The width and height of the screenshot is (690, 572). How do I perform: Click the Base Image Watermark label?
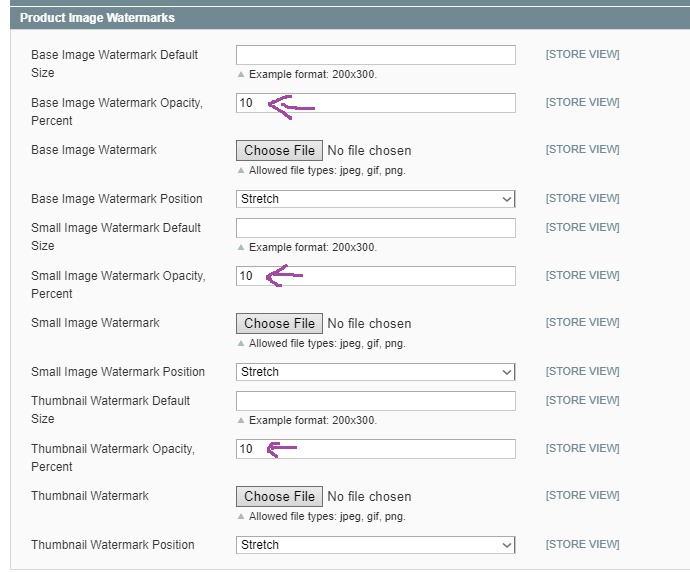tap(94, 150)
